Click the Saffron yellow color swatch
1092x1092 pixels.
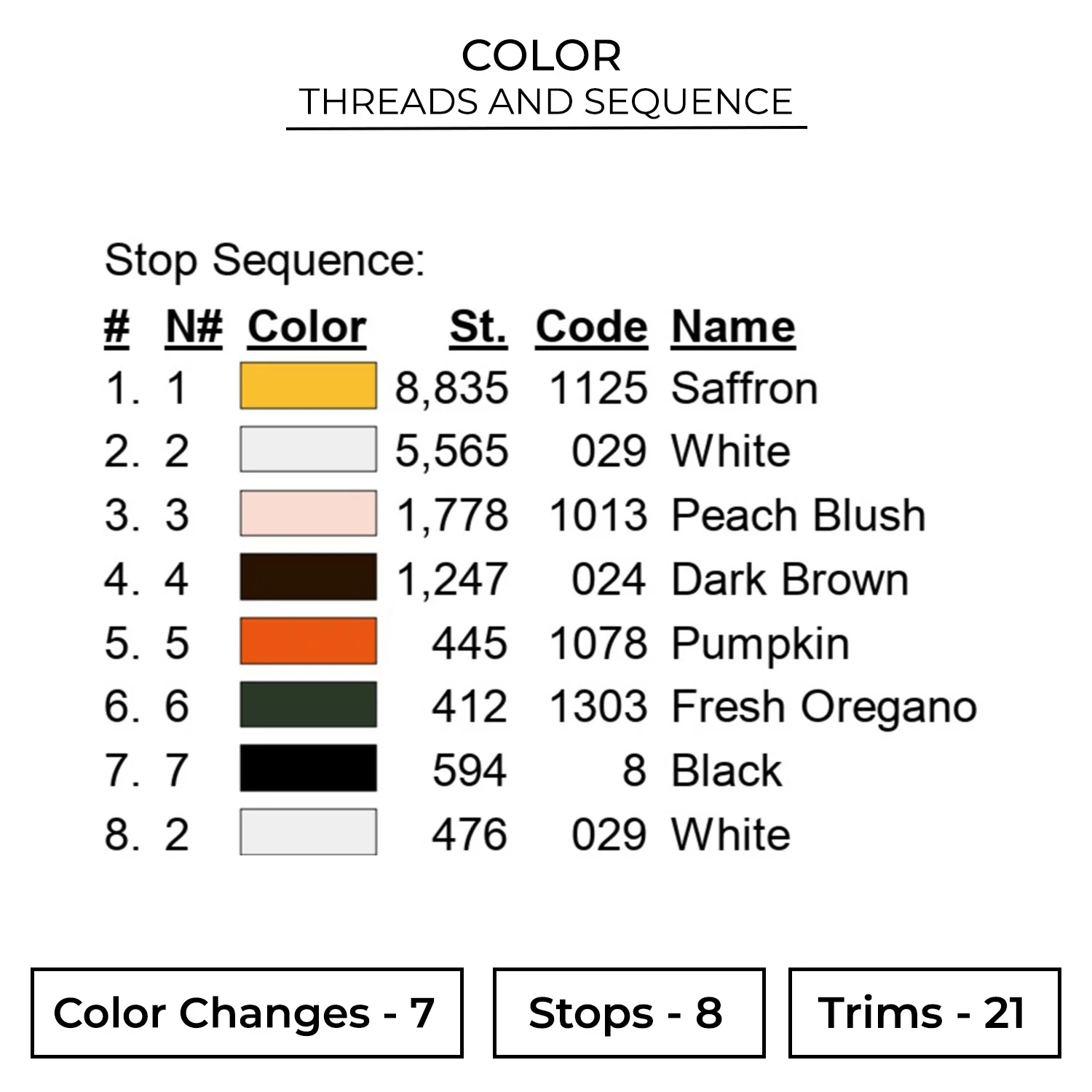308,386
